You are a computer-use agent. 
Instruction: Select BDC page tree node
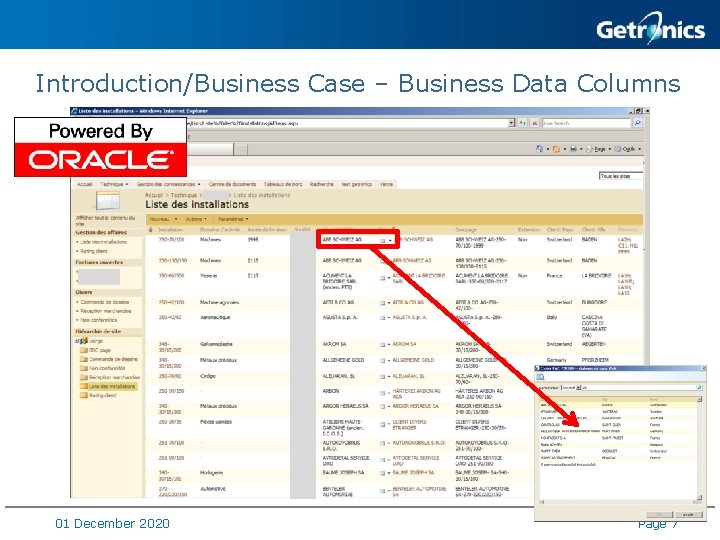click(100, 350)
